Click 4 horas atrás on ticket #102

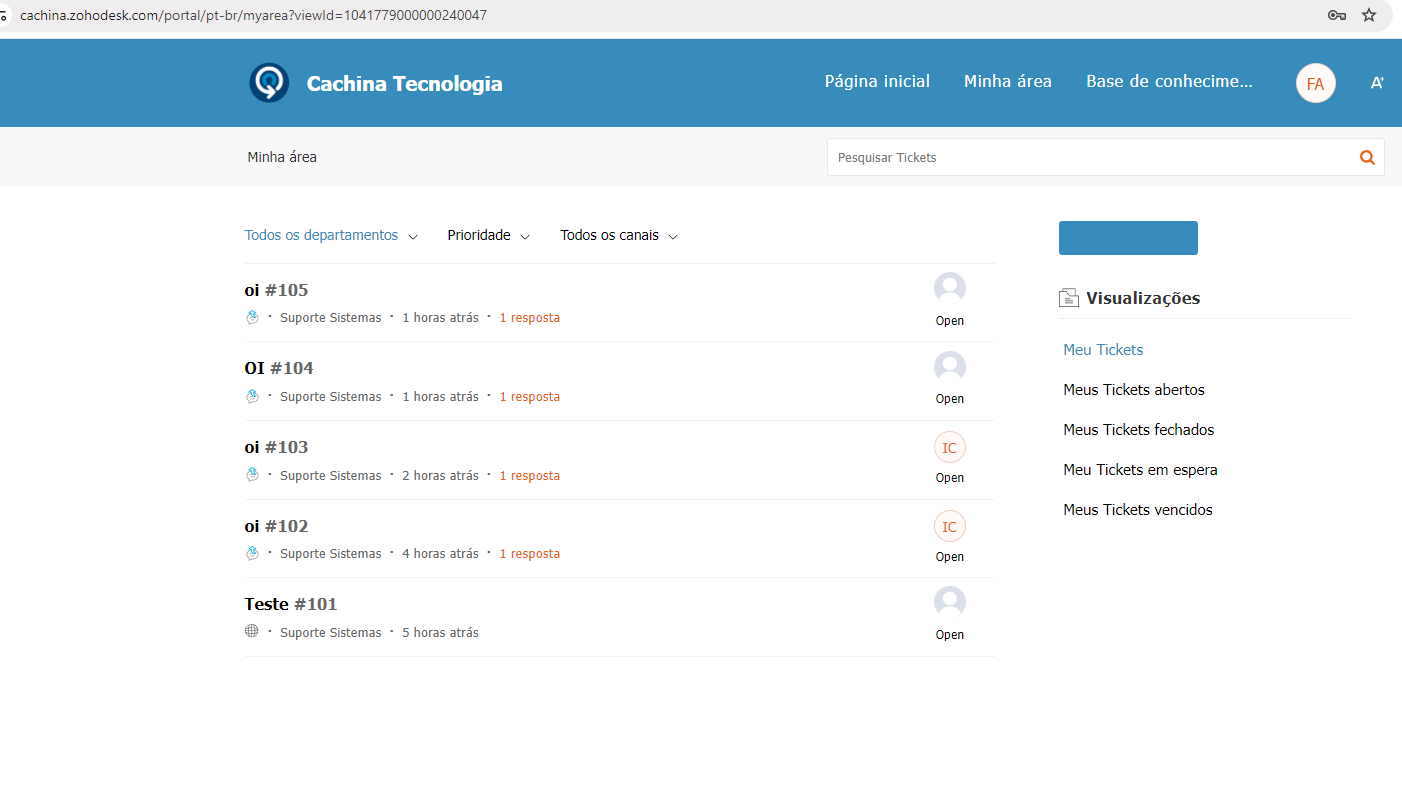pos(440,554)
